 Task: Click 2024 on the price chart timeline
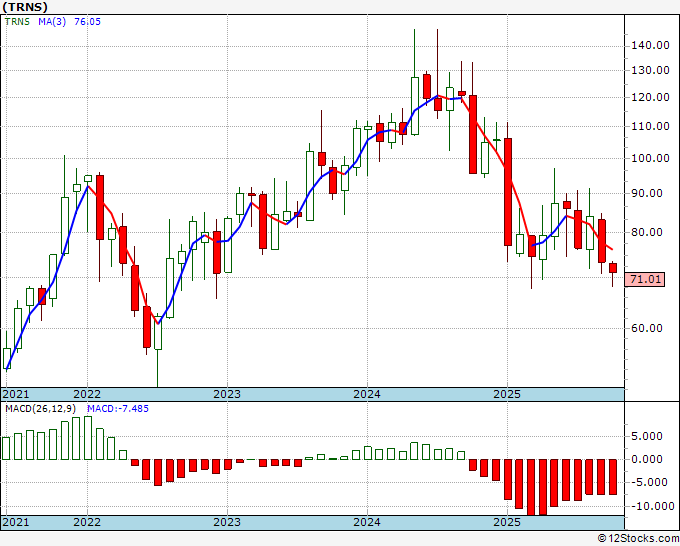[367, 394]
